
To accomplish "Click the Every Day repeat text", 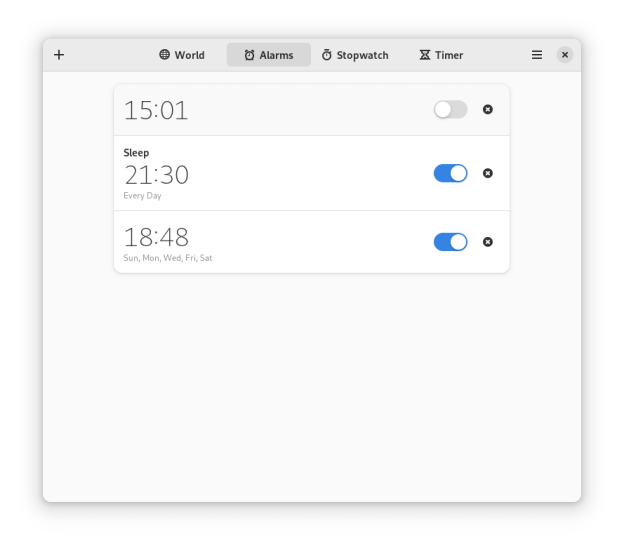I will point(142,196).
